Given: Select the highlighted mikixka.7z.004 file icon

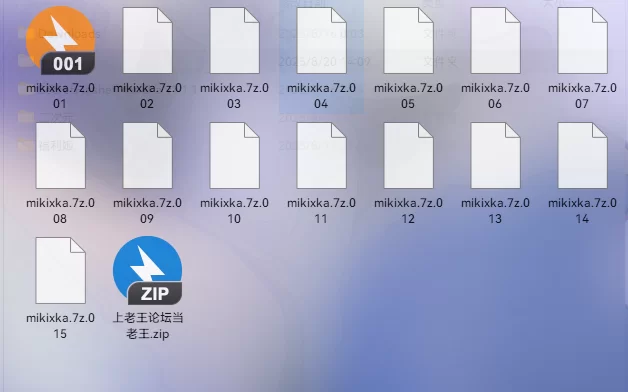Looking at the screenshot, I should click(321, 40).
